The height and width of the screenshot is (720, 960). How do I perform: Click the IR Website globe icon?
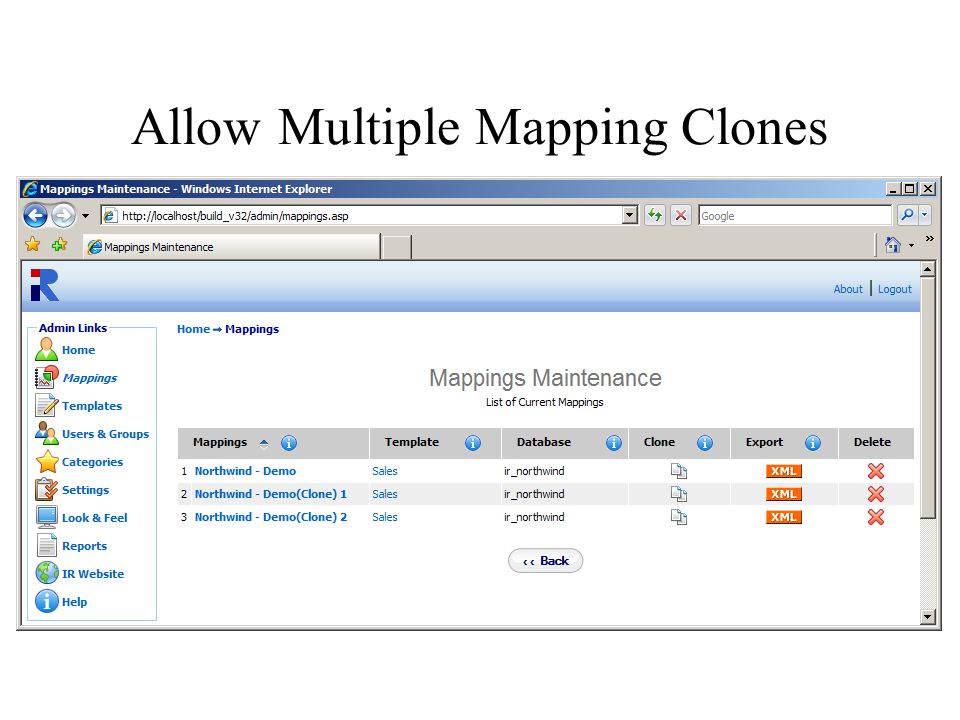pyautogui.click(x=47, y=573)
